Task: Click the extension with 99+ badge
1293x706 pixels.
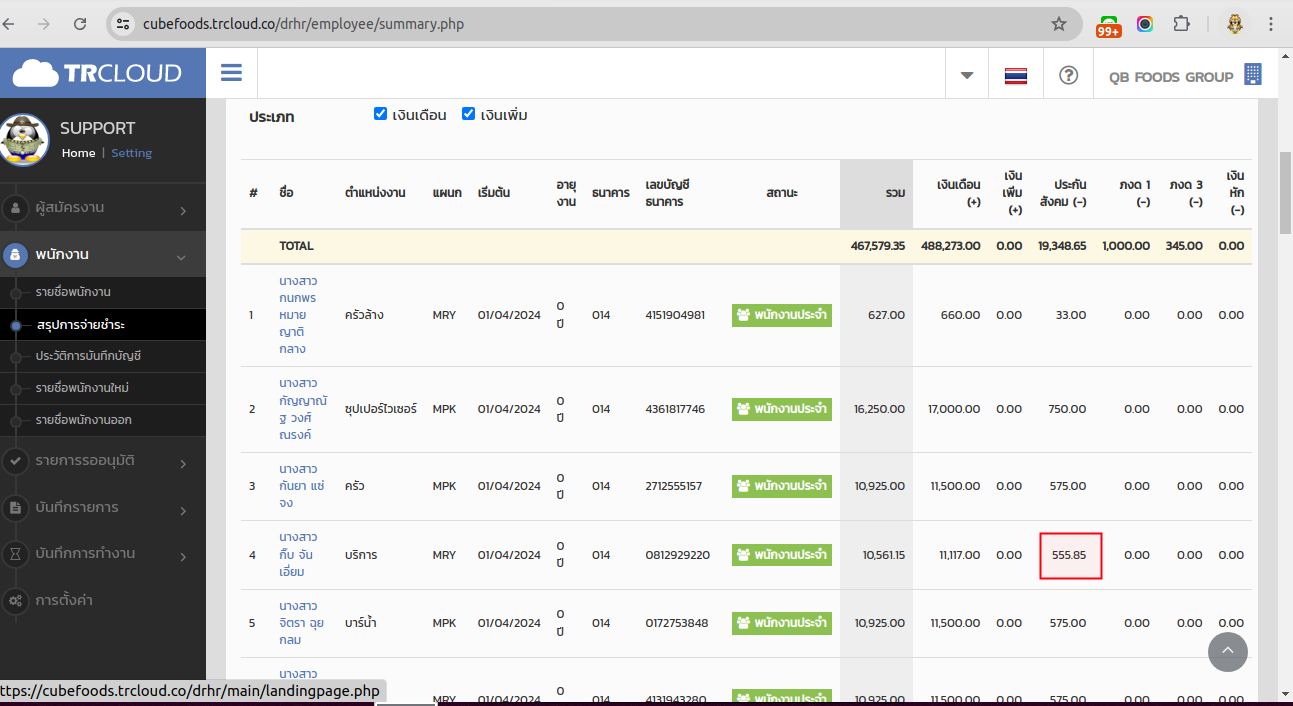Action: pos(1109,25)
